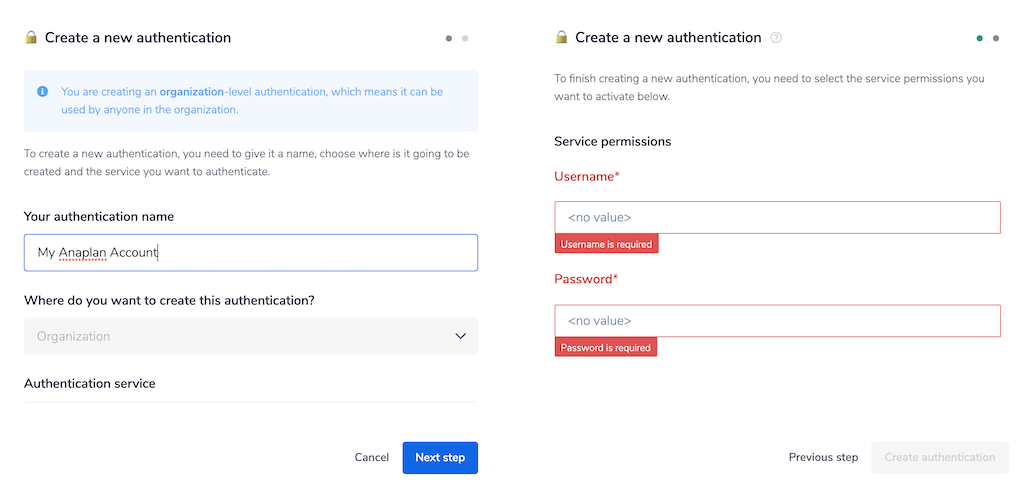Screen dimensions: 1030x496
Task: Click the lock icon in the left dialog
Action: click(31, 37)
